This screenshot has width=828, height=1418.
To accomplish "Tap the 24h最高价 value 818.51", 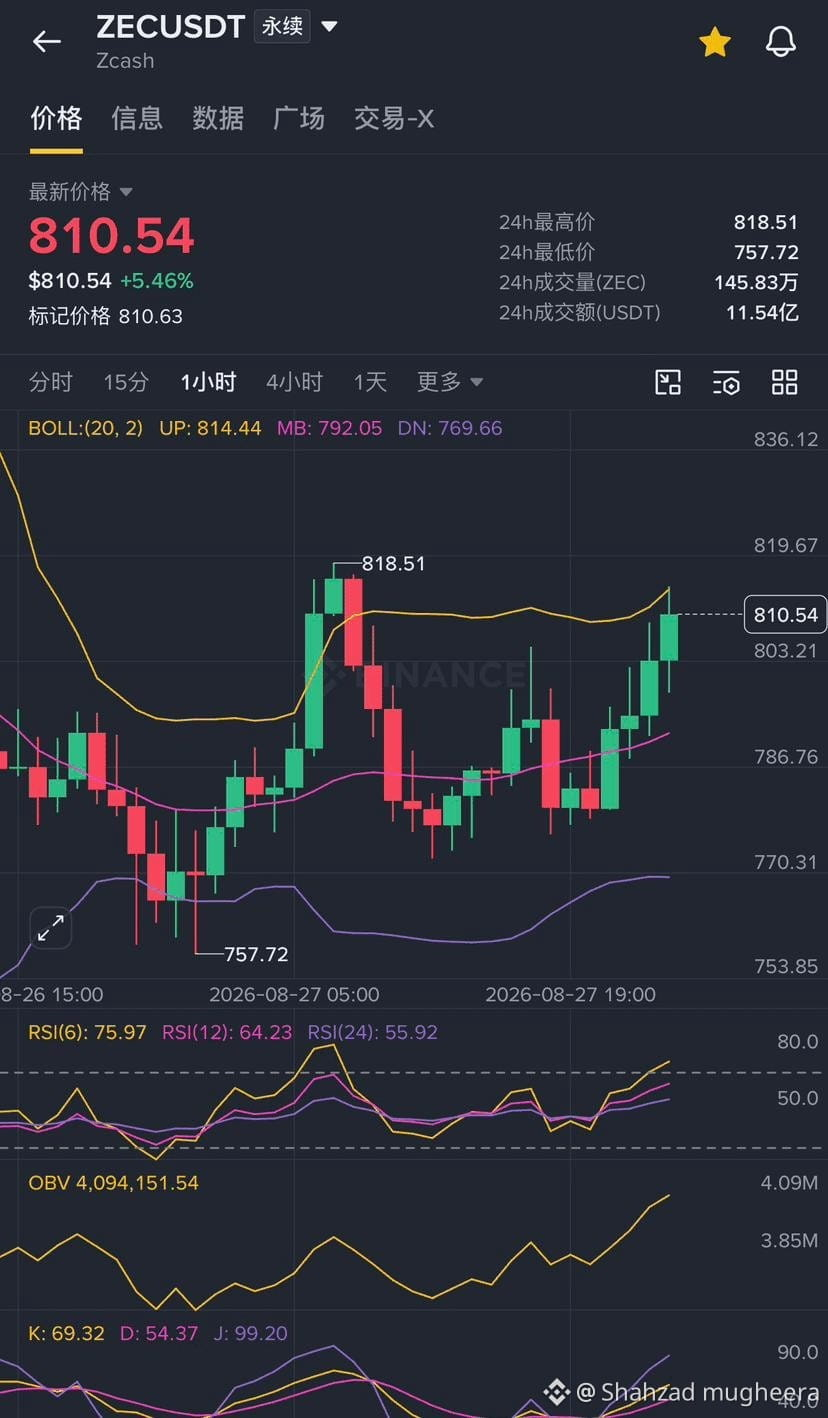I will (766, 222).
